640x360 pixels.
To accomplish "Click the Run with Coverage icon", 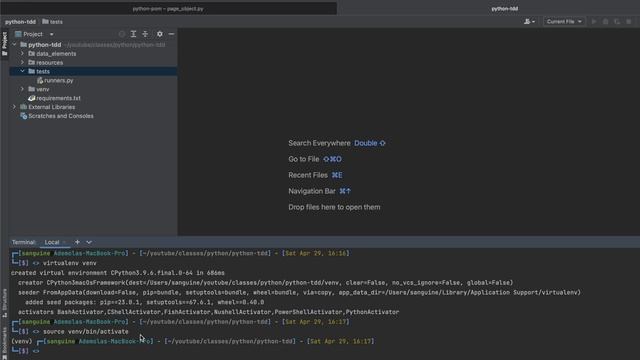I will click(617, 22).
